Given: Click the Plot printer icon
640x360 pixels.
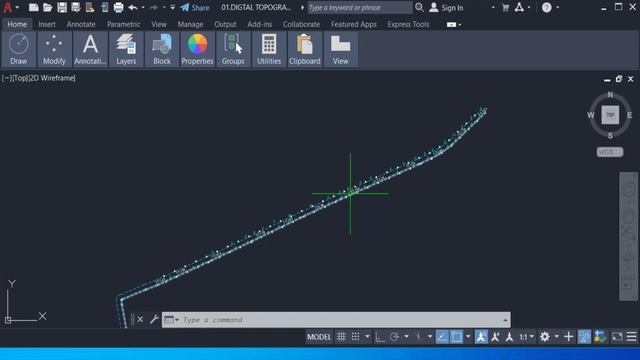Looking at the screenshot, I should [x=118, y=7].
